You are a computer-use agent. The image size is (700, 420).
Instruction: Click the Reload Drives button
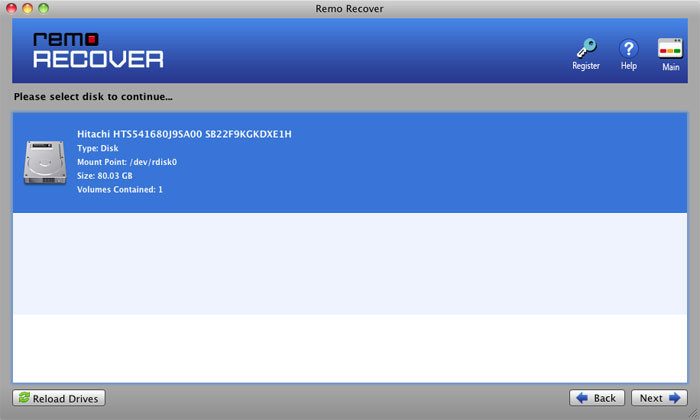59,398
